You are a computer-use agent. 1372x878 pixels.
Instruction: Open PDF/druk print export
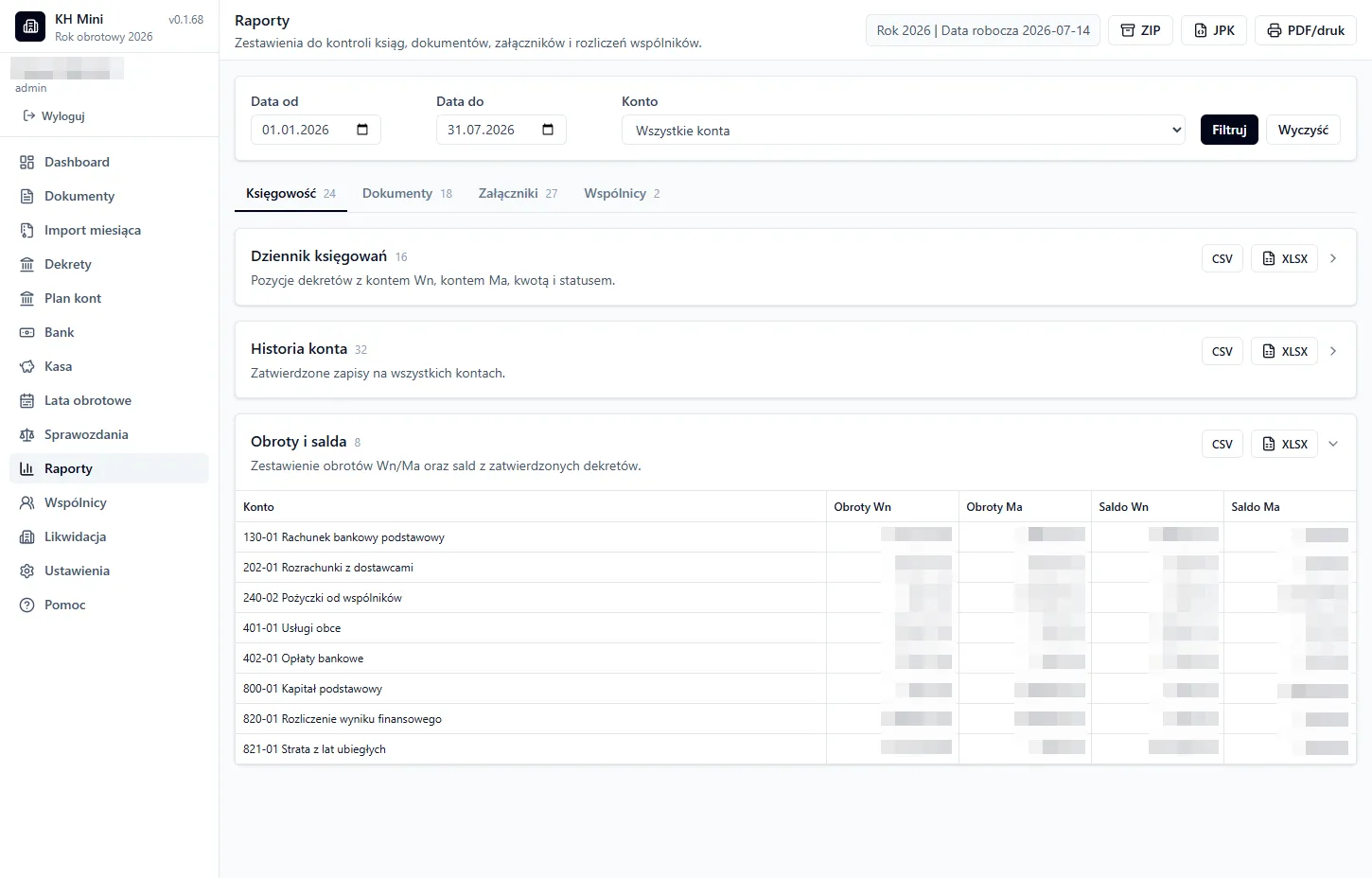pos(1306,30)
